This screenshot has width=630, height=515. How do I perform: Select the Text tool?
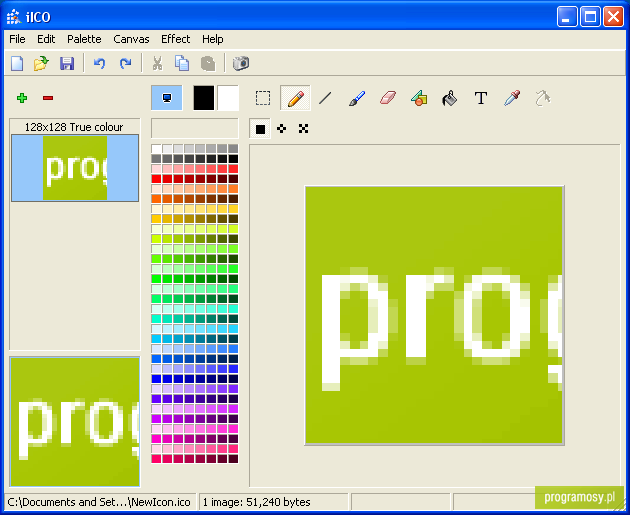coord(481,98)
